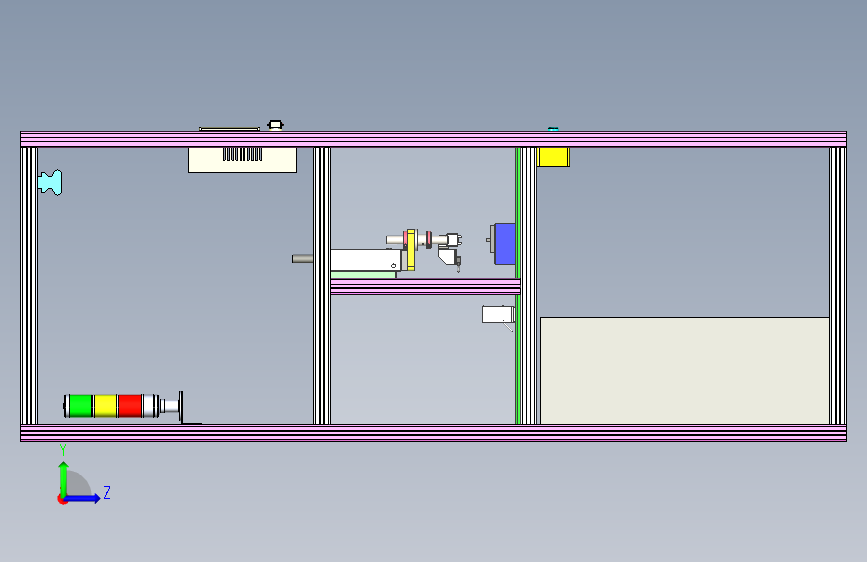Screen dimensions: 867x562
Task: Select the white slide block on the shelf
Action: click(365, 260)
